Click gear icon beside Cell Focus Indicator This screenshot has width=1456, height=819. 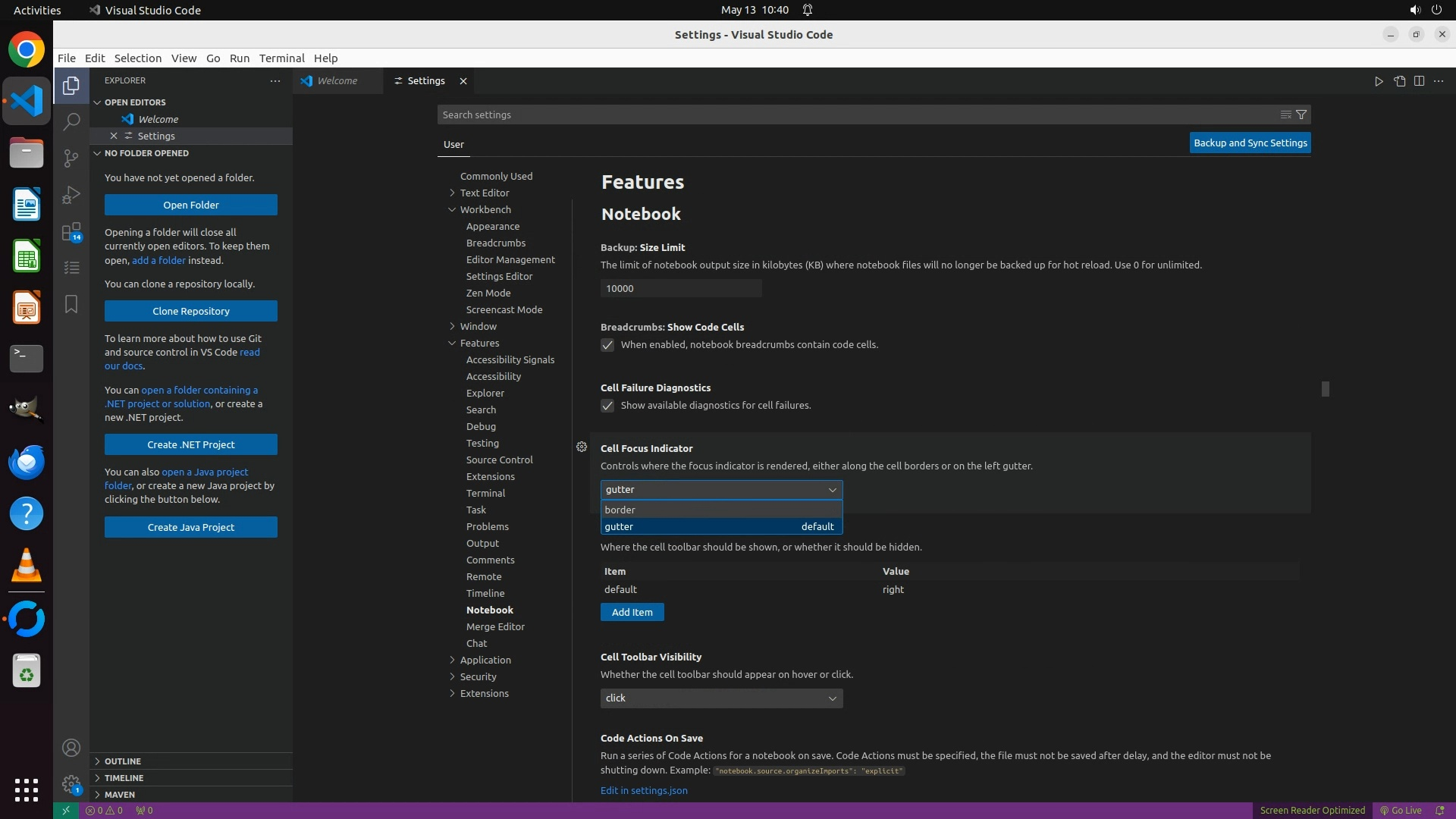click(582, 447)
